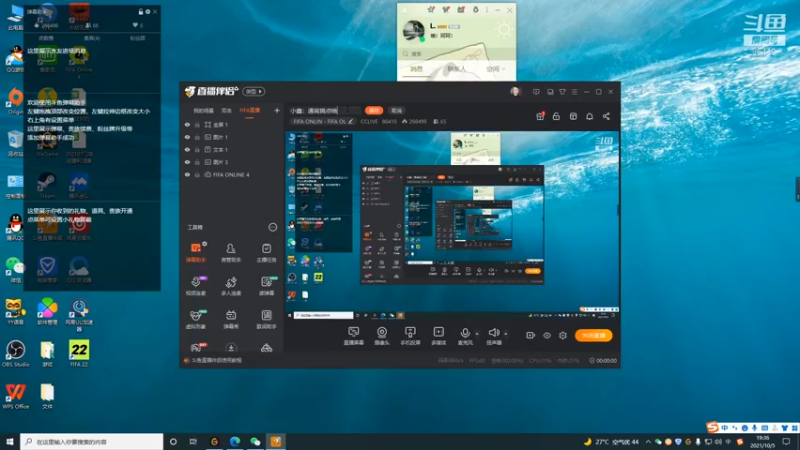Toggle preview eye icon near settings gear

click(547, 335)
